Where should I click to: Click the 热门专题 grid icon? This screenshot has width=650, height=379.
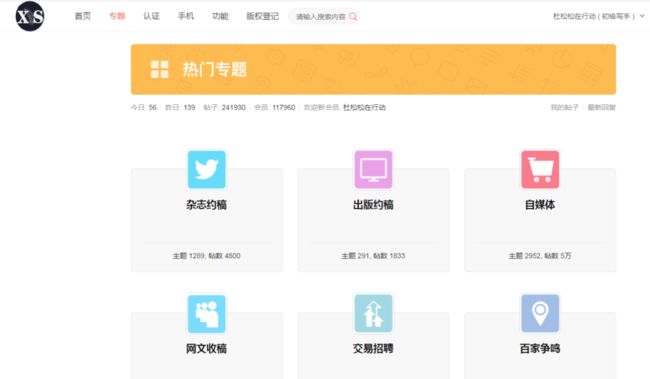(x=160, y=69)
